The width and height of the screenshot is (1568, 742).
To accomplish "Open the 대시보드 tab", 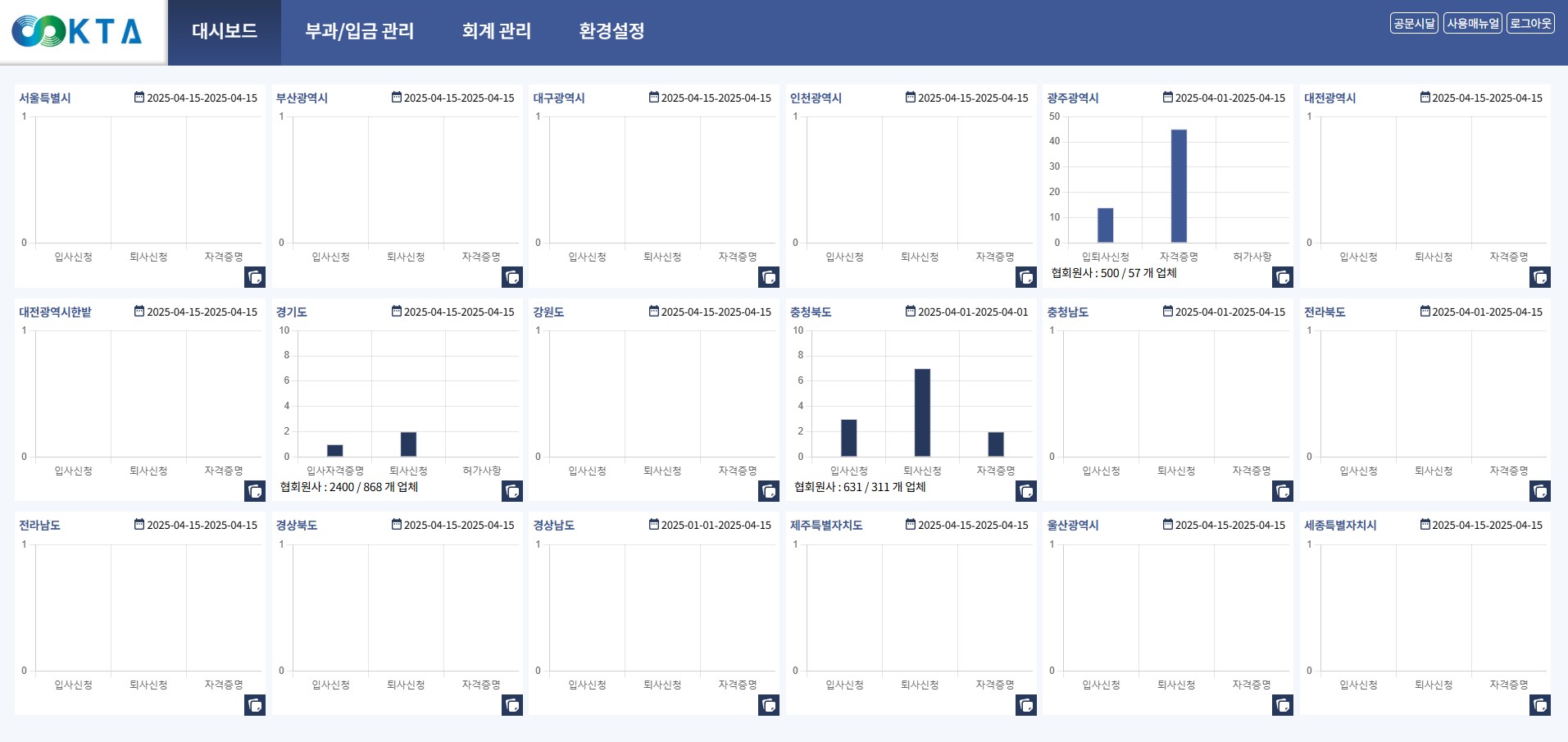I will pos(225,31).
